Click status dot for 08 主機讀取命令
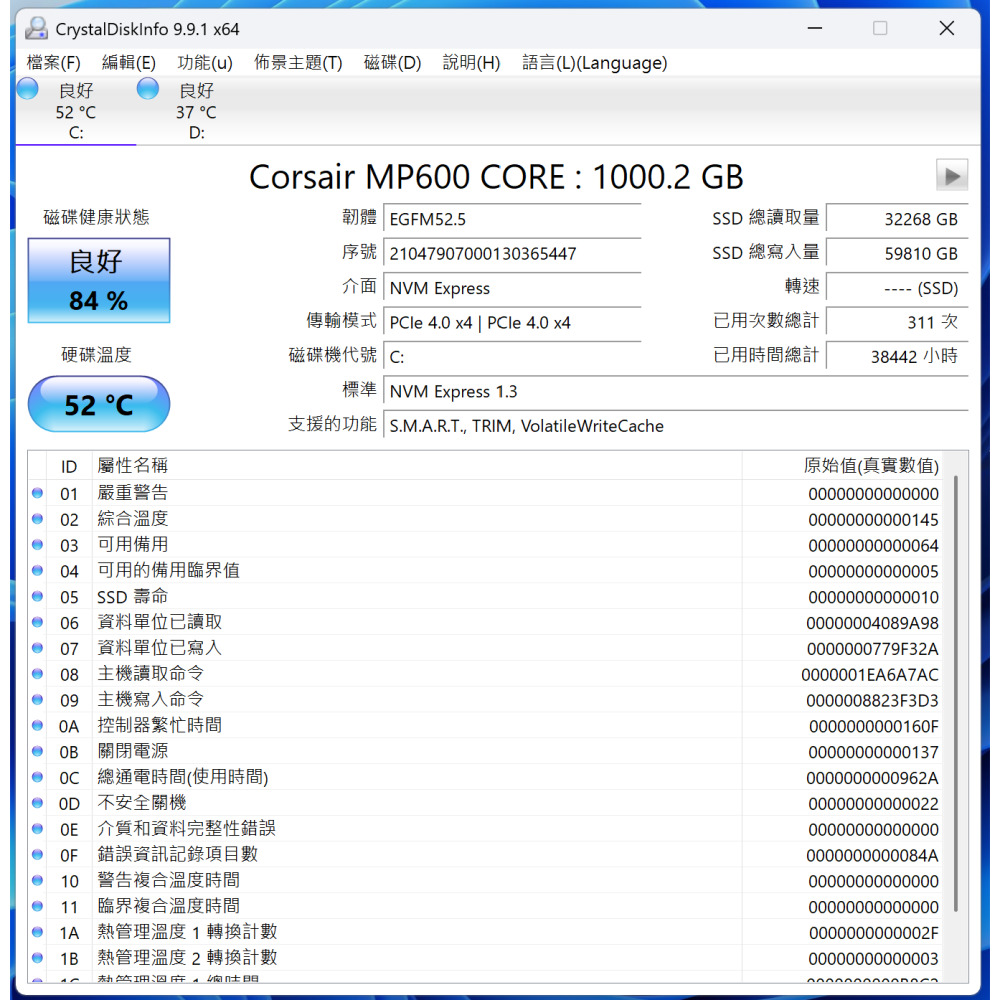 point(38,674)
